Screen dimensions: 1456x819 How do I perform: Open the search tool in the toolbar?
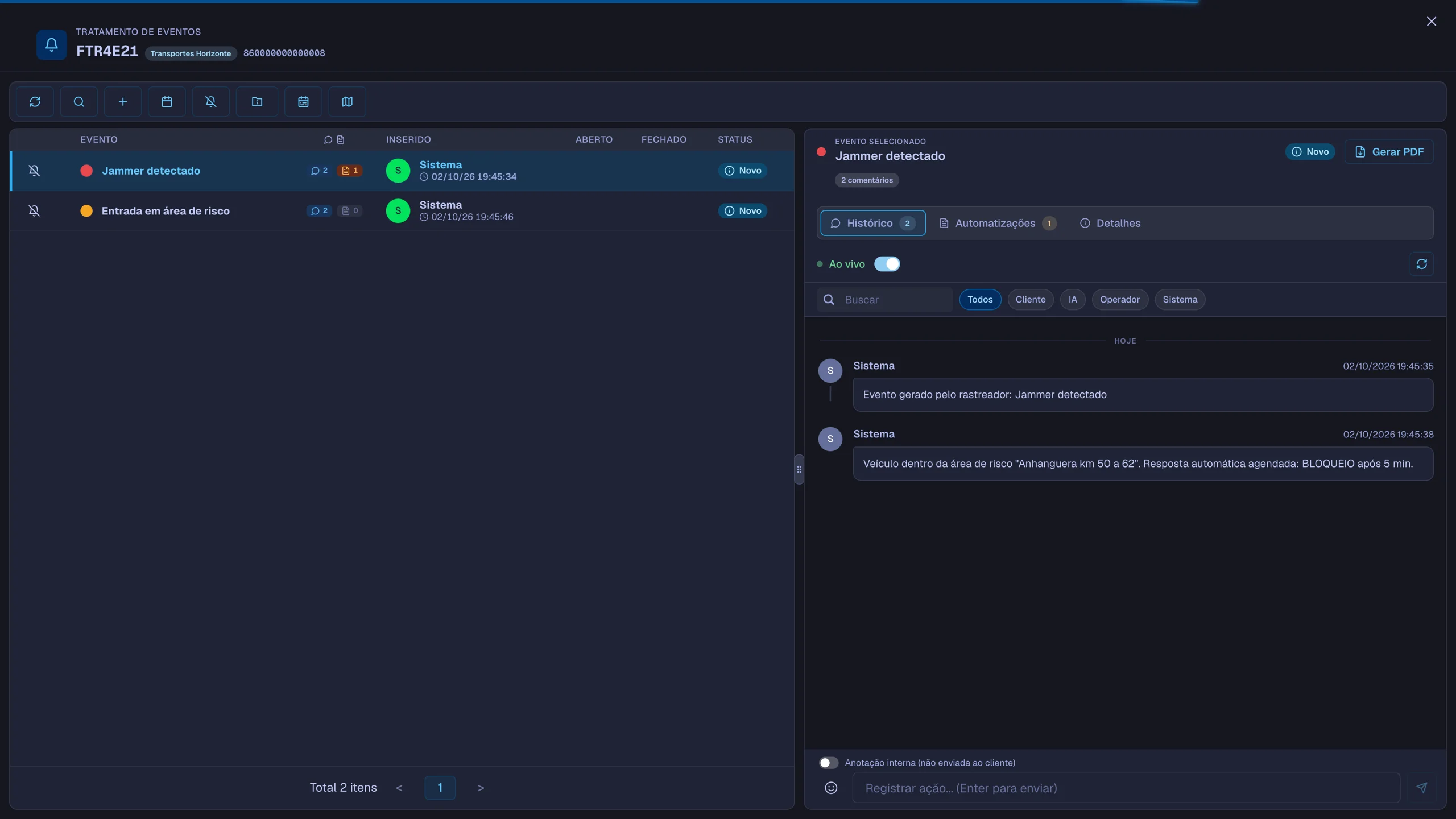(78, 102)
